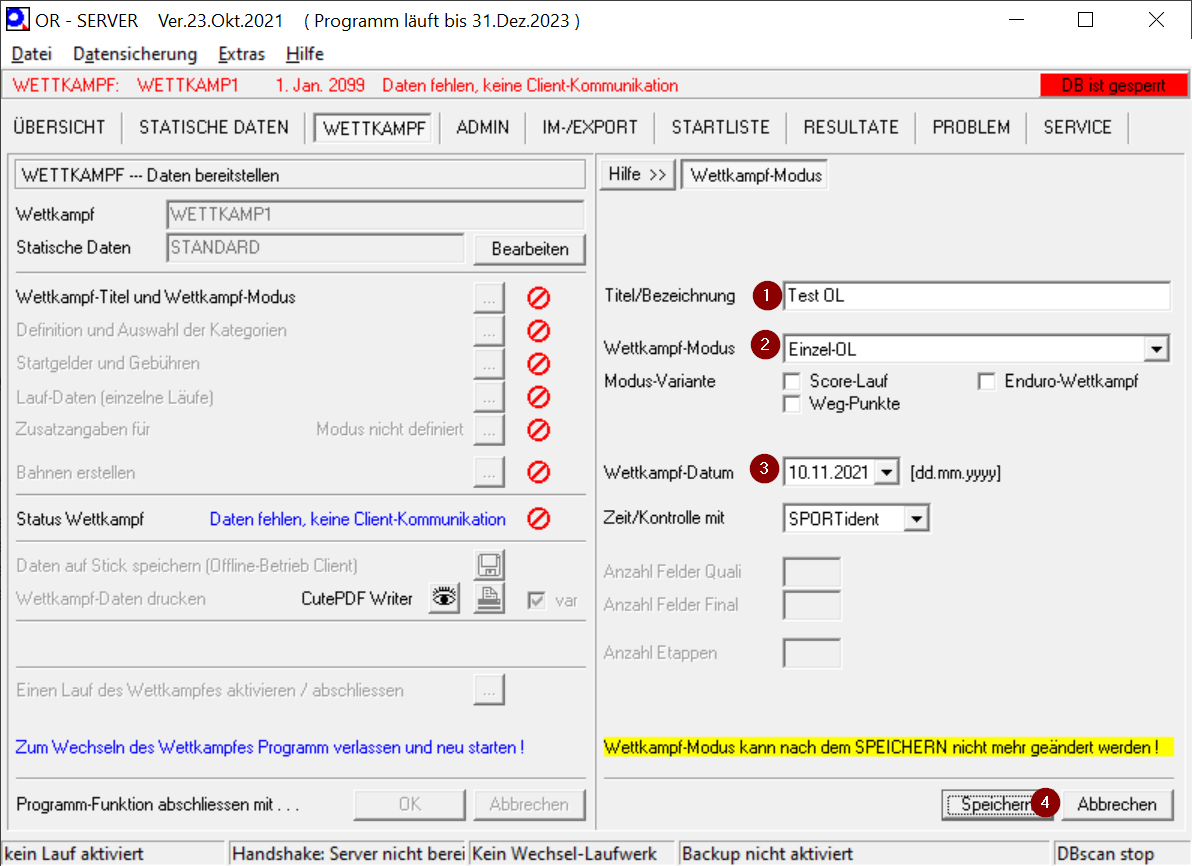Open the Wettkampf-Modus dropdown
The image size is (1192, 866).
1157,349
